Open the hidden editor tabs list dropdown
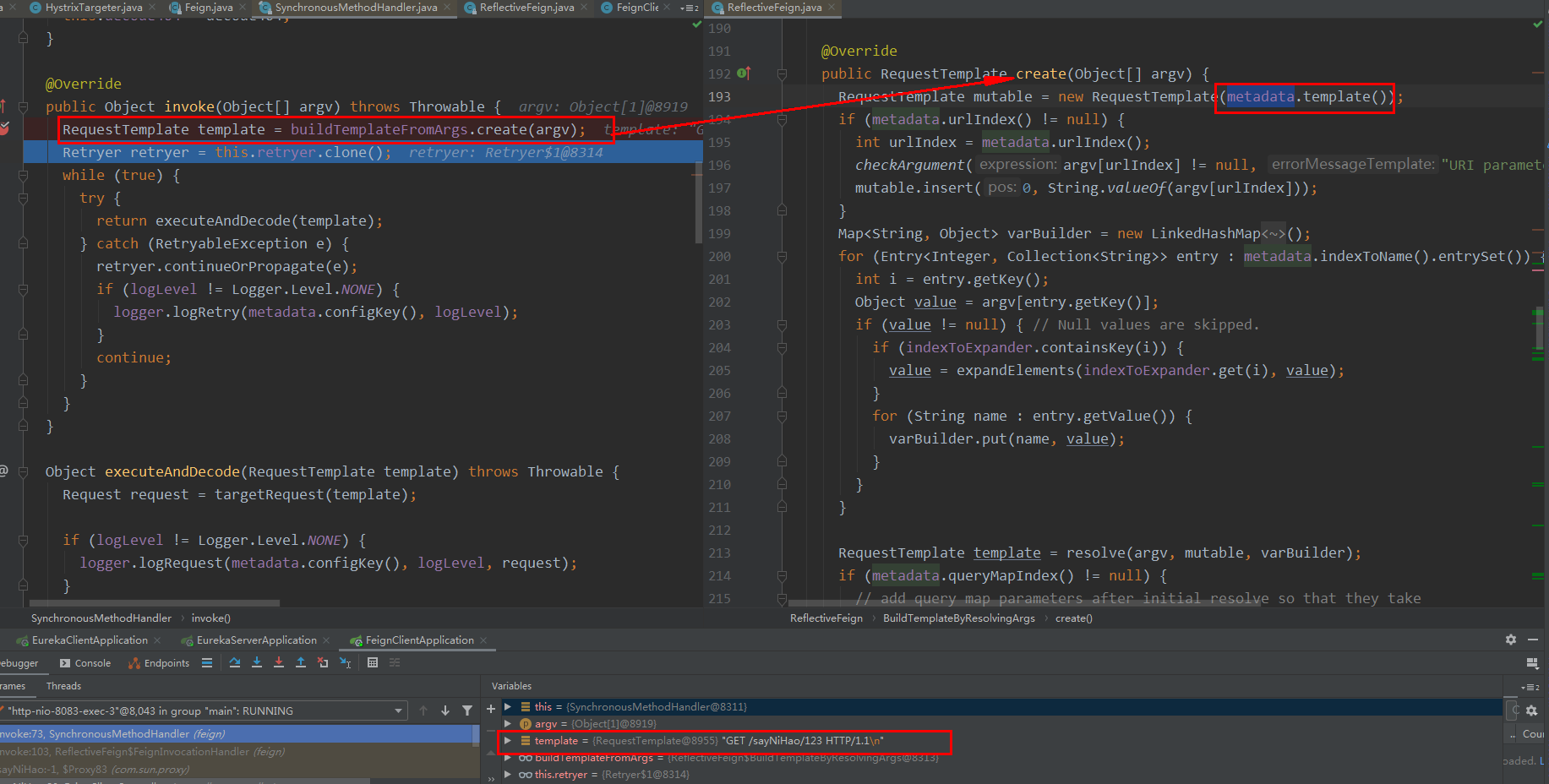This screenshot has width=1549, height=784. click(690, 8)
